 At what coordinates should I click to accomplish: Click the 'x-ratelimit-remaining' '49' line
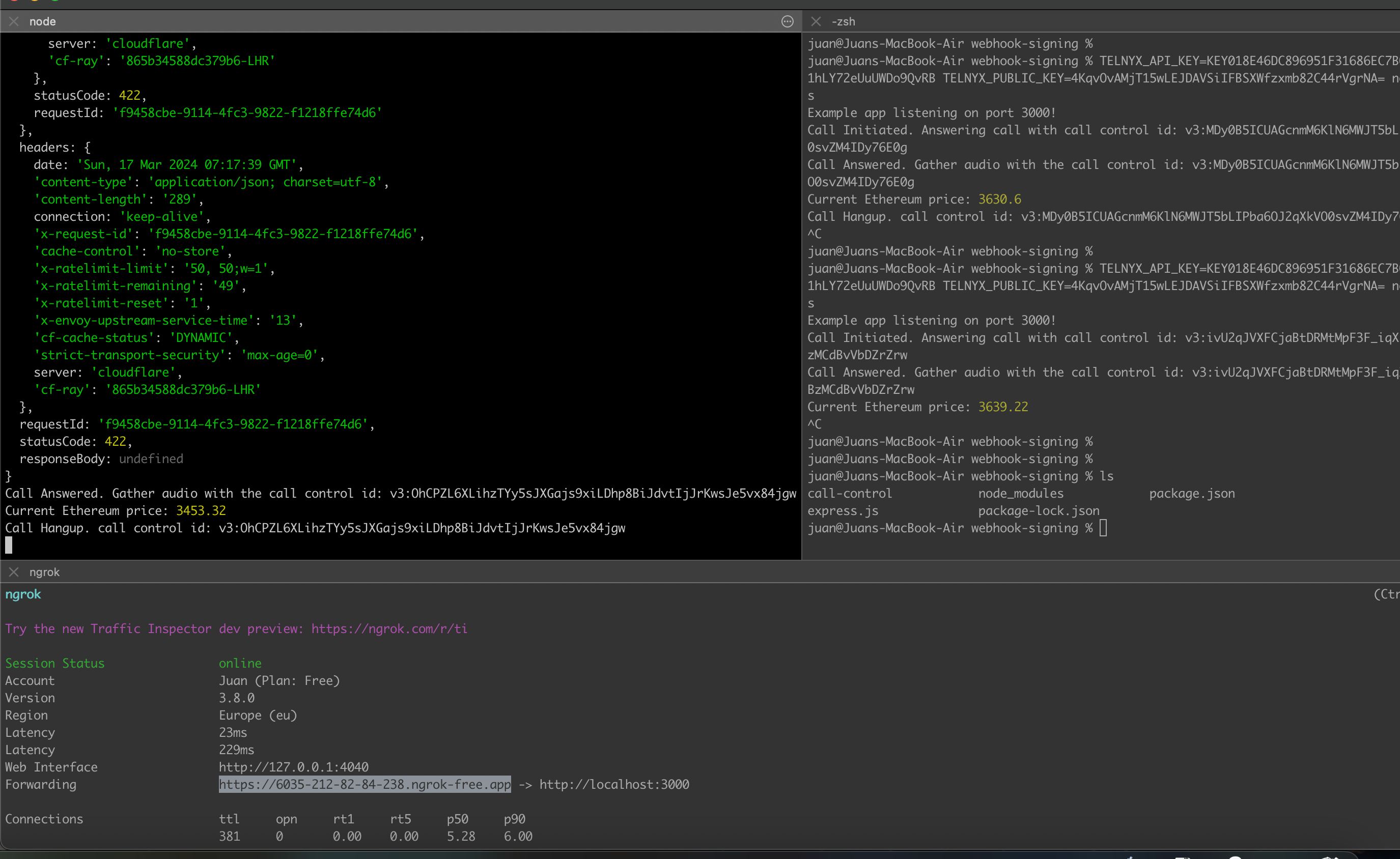click(x=141, y=286)
